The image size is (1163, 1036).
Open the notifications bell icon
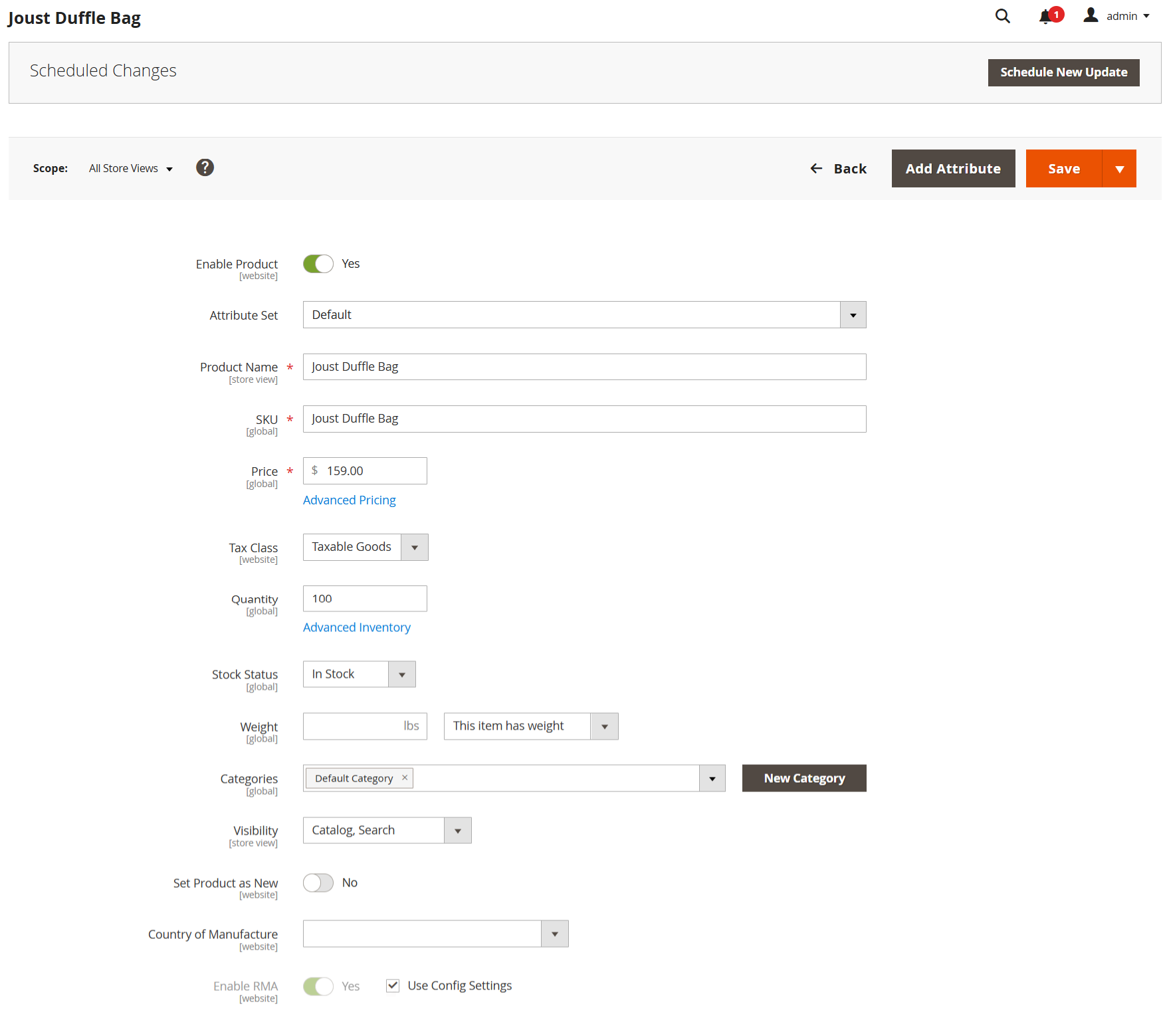(x=1046, y=17)
